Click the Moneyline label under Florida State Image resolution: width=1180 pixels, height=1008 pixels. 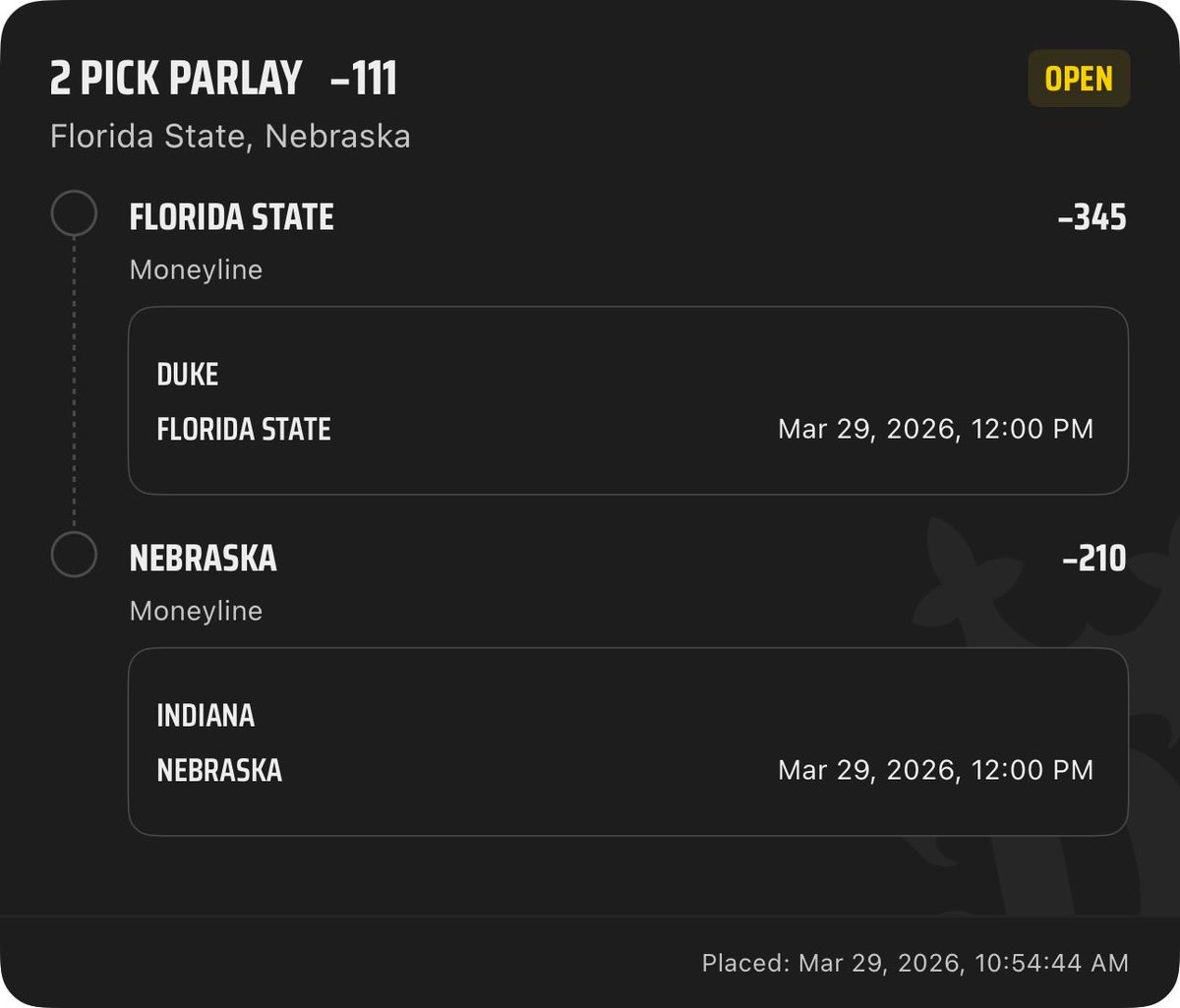pyautogui.click(x=196, y=270)
